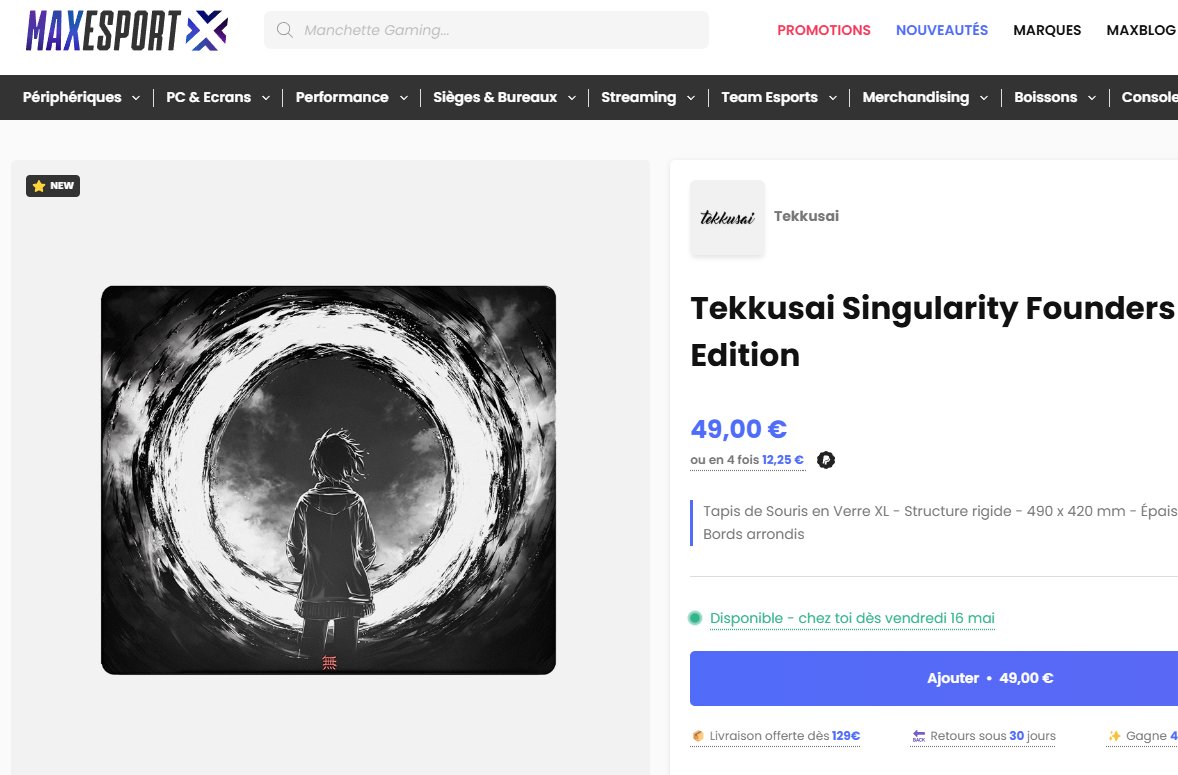
Task: Open the Sièges & Bureaux category
Action: tap(495, 97)
